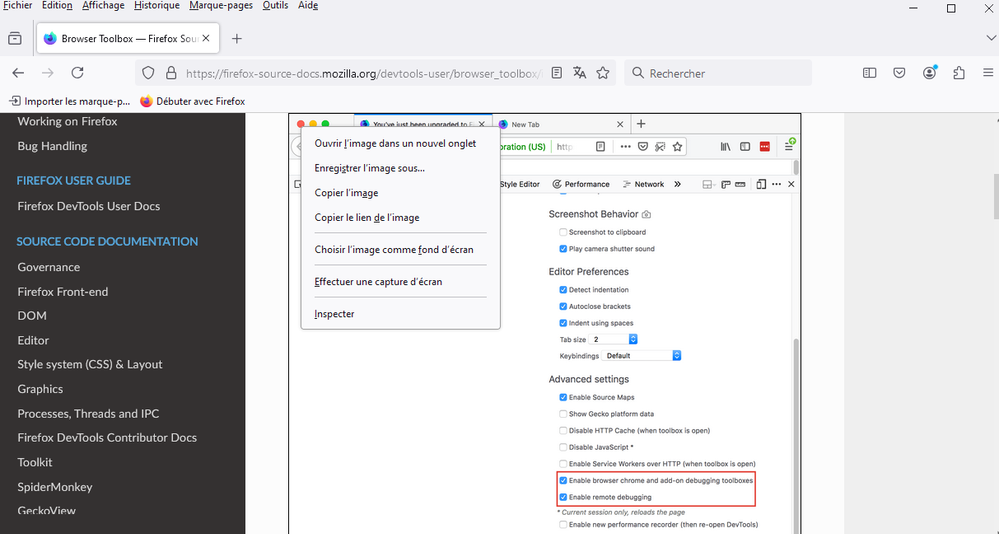Click Enable remote debugging checkbox in doc image
Viewport: 999px width, 534px height.
click(x=563, y=496)
